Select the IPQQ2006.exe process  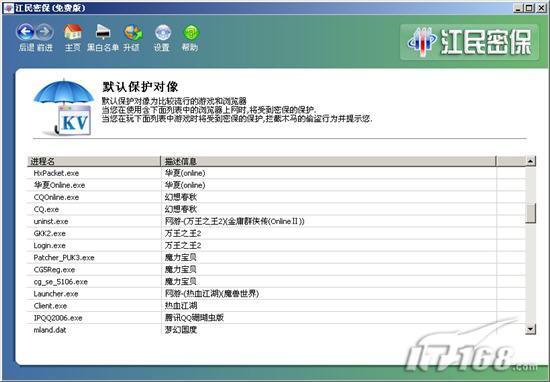(x=58, y=318)
